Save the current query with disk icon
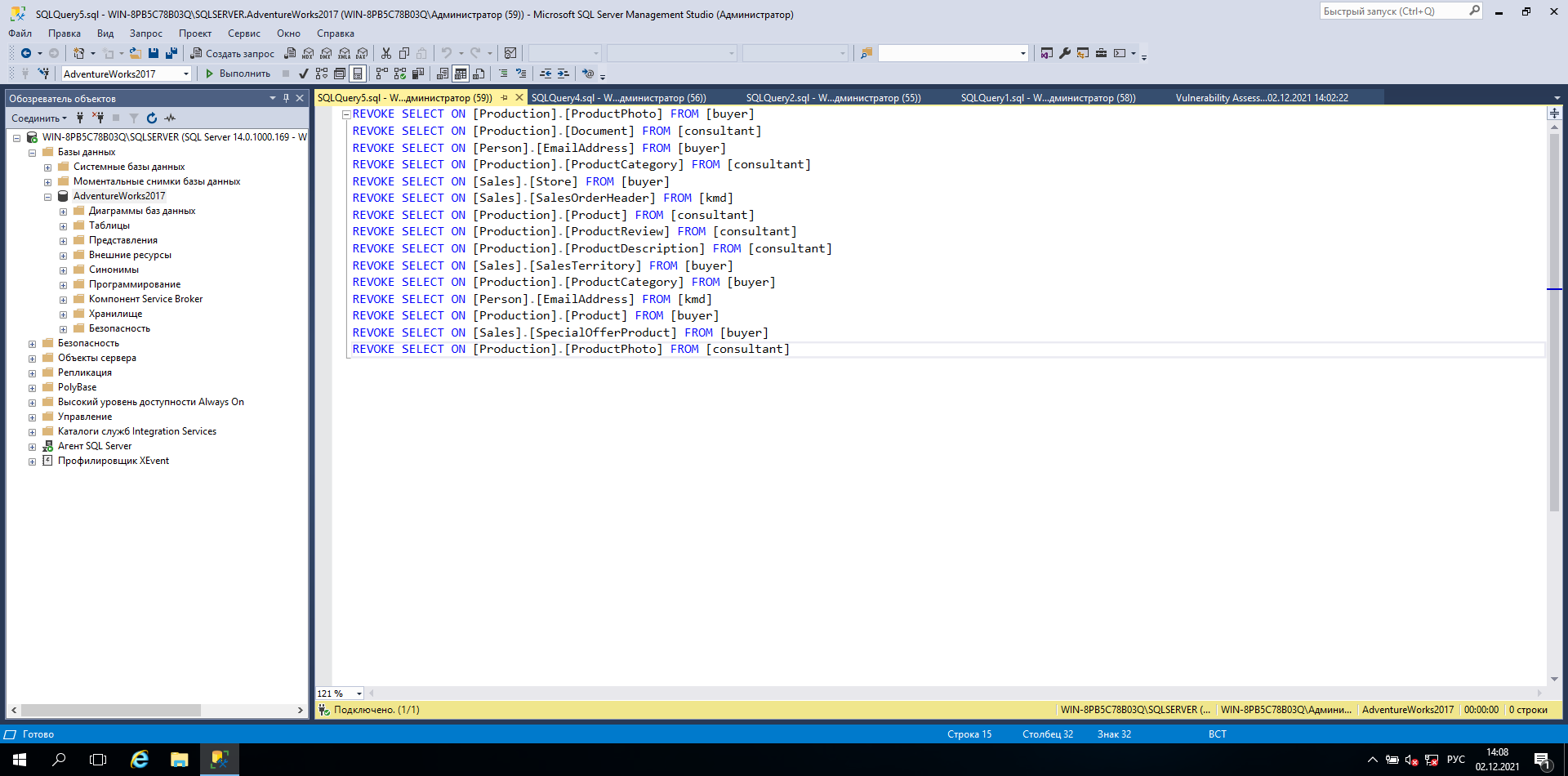Screen dimensions: 1568x776 point(154,53)
